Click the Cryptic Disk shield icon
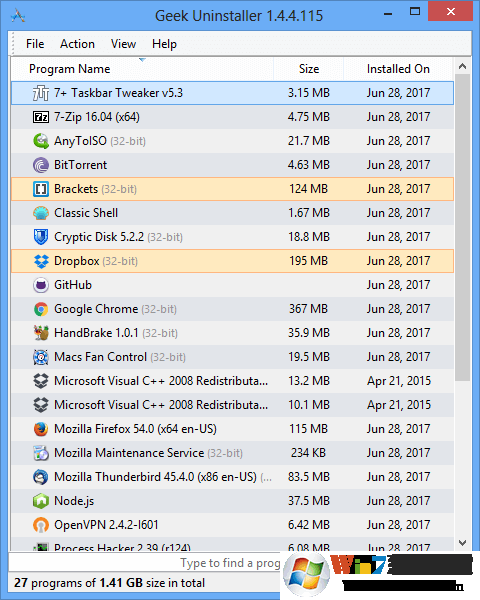This screenshot has height=600, width=480. tap(41, 237)
